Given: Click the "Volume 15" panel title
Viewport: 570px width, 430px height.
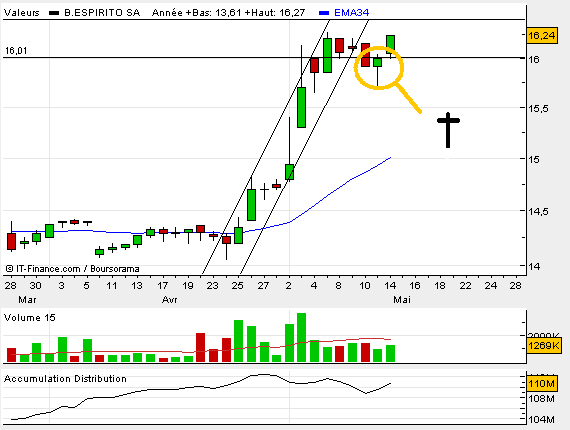Looking at the screenshot, I should point(30,318).
